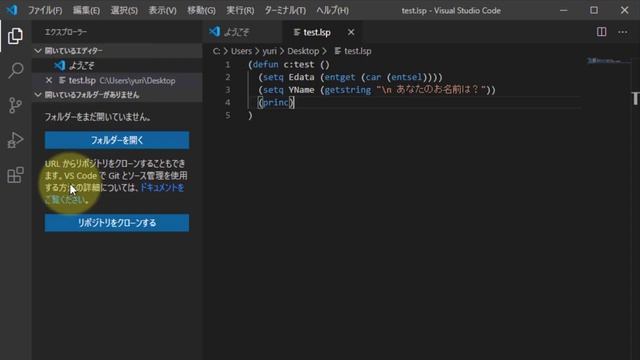Click the C: breadcrumb segment
The image size is (640, 360).
pos(216,51)
